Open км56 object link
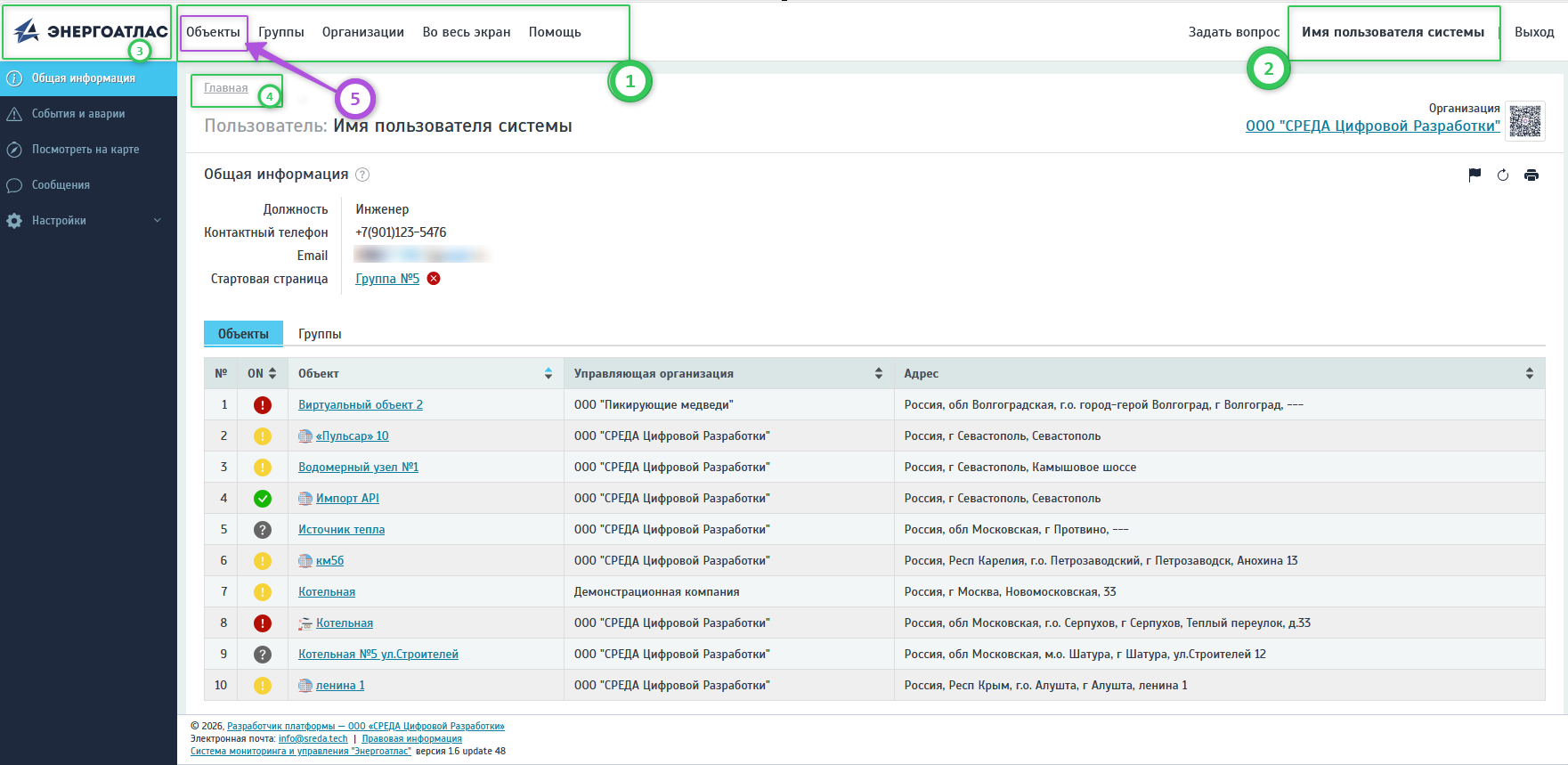The image size is (1568, 765). coord(329,561)
